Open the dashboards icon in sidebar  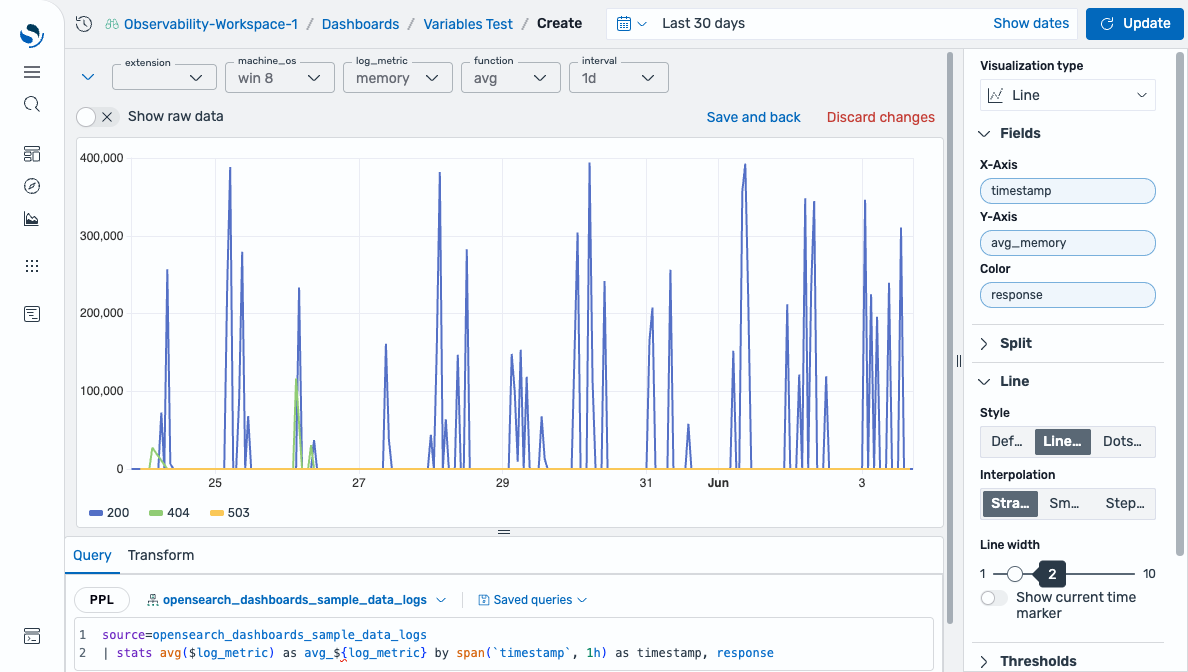point(32,154)
